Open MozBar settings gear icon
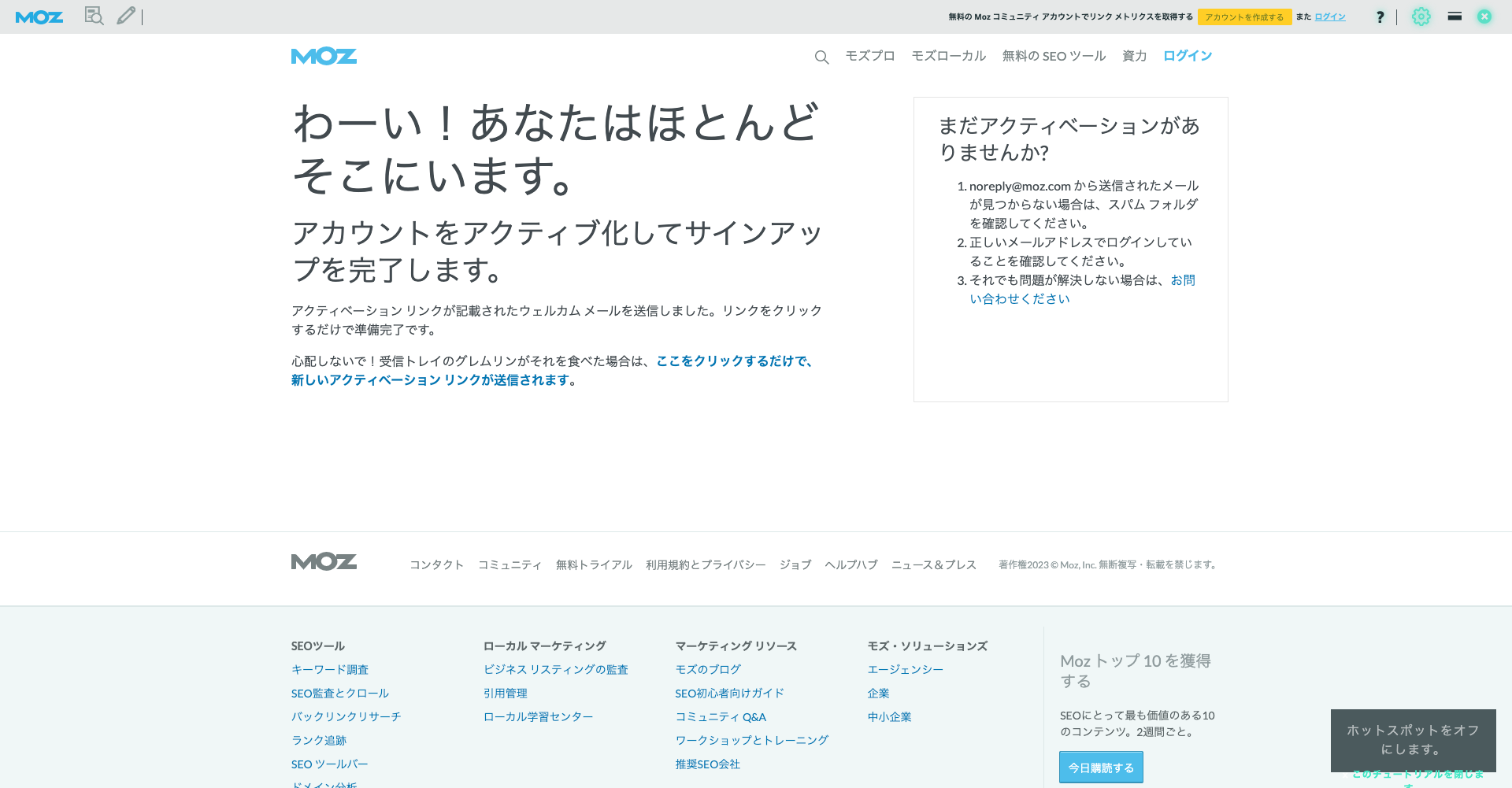The width and height of the screenshot is (1512, 788). click(x=1421, y=17)
